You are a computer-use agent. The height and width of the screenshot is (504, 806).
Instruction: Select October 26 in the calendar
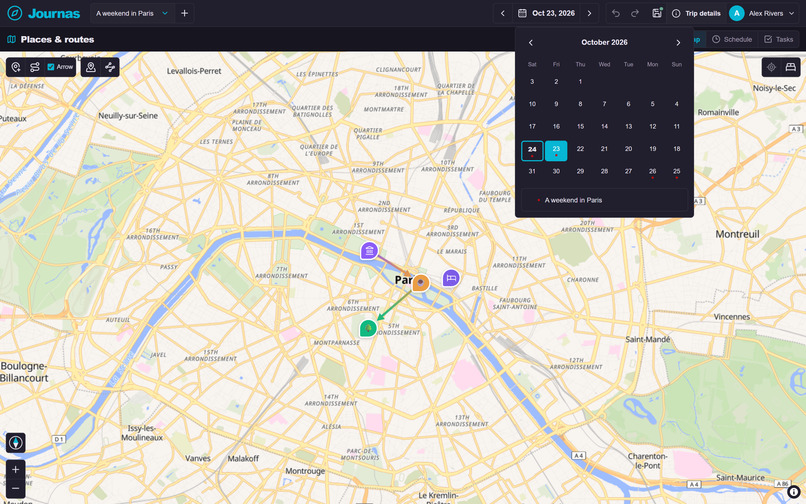point(652,173)
